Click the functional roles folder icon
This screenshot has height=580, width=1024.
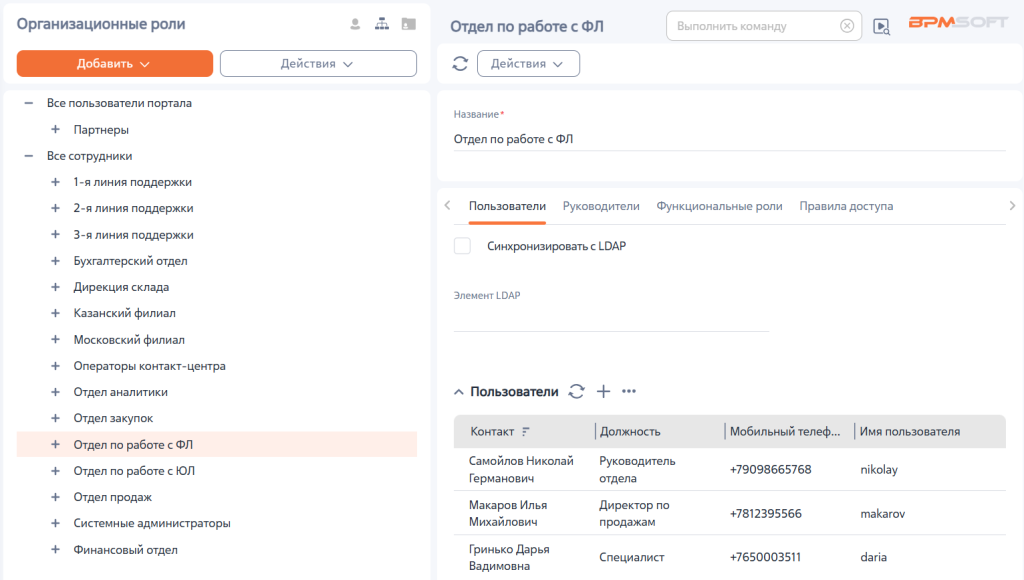tap(409, 24)
